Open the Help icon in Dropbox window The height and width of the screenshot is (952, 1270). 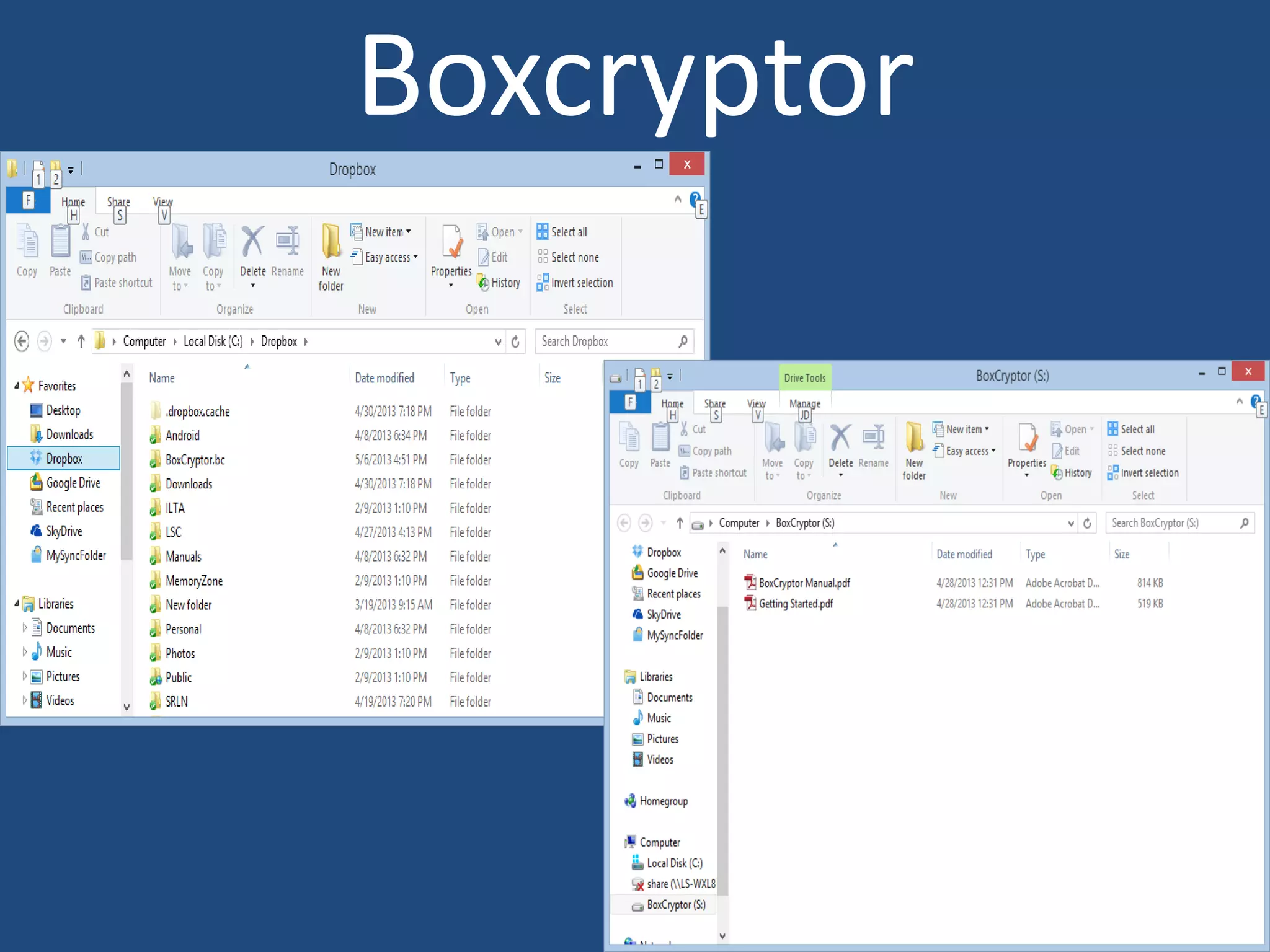695,199
